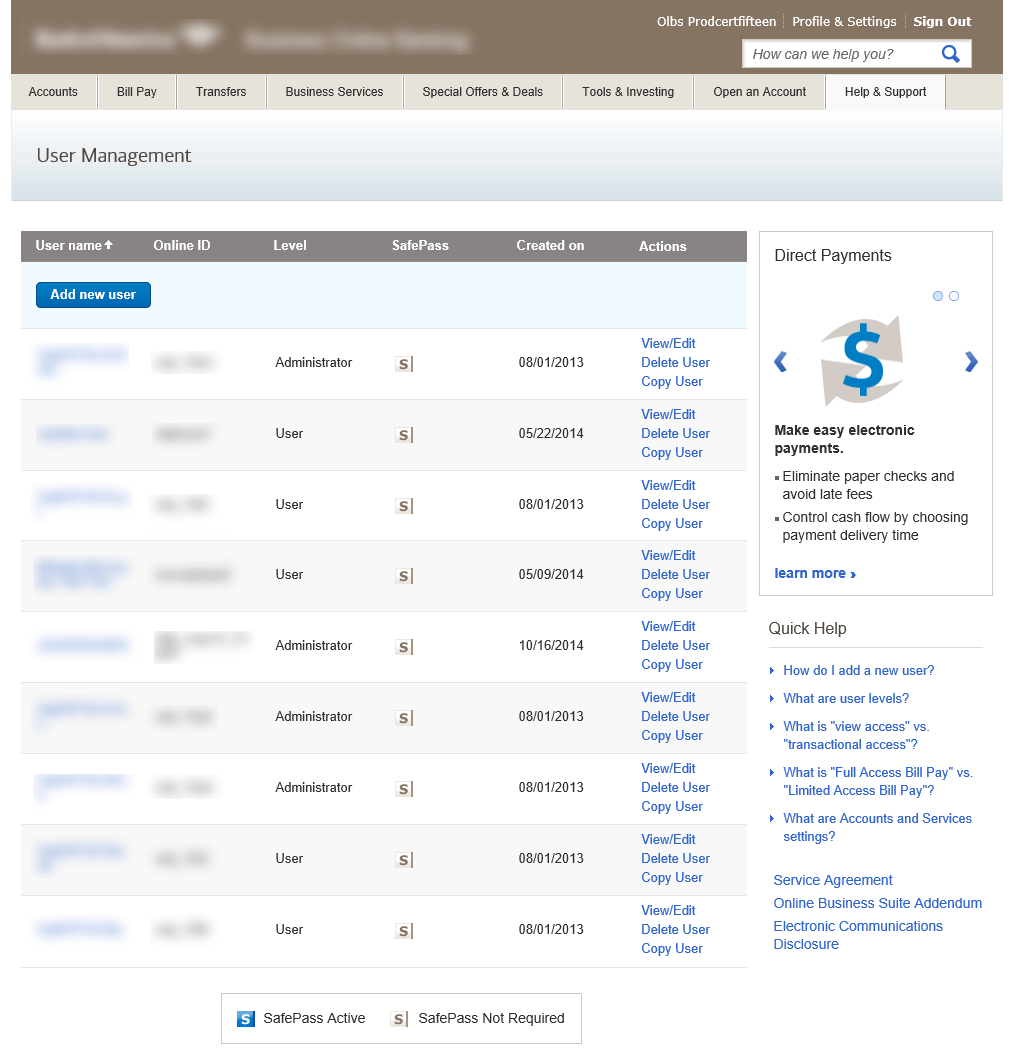This screenshot has width=1009, height=1058.
Task: Click Copy User in the 05/22/2014 row
Action: click(x=672, y=453)
